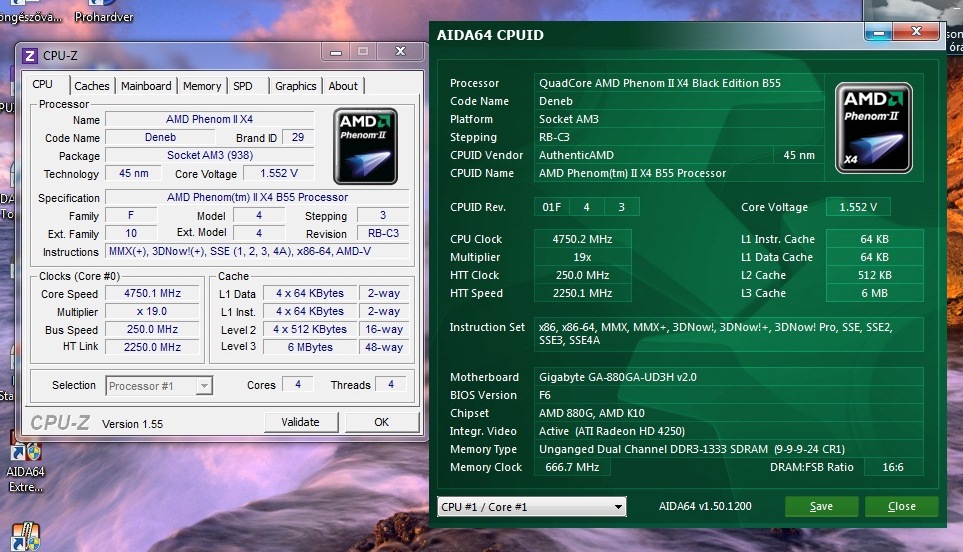
Task: Open the Memory tab in CPU-Z
Action: pyautogui.click(x=202, y=86)
